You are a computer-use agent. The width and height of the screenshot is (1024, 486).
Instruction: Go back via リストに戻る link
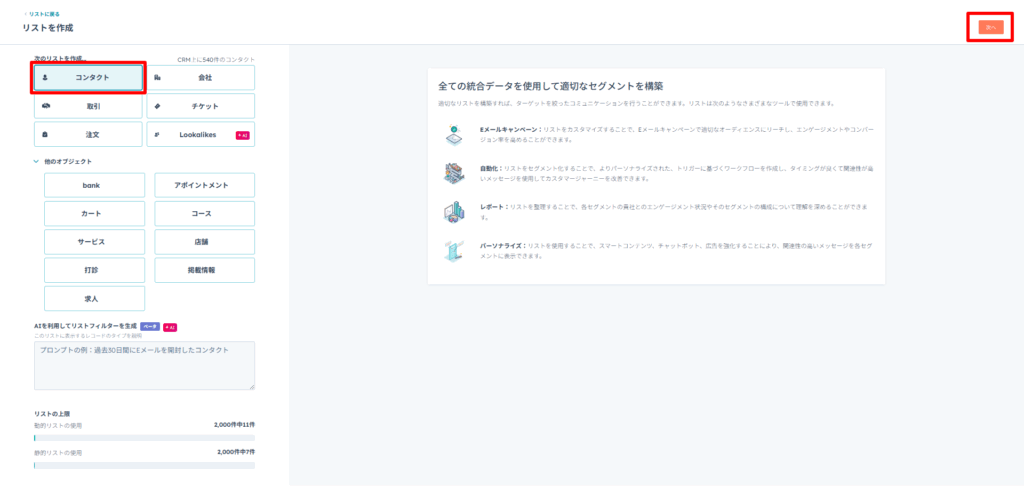[x=44, y=14]
